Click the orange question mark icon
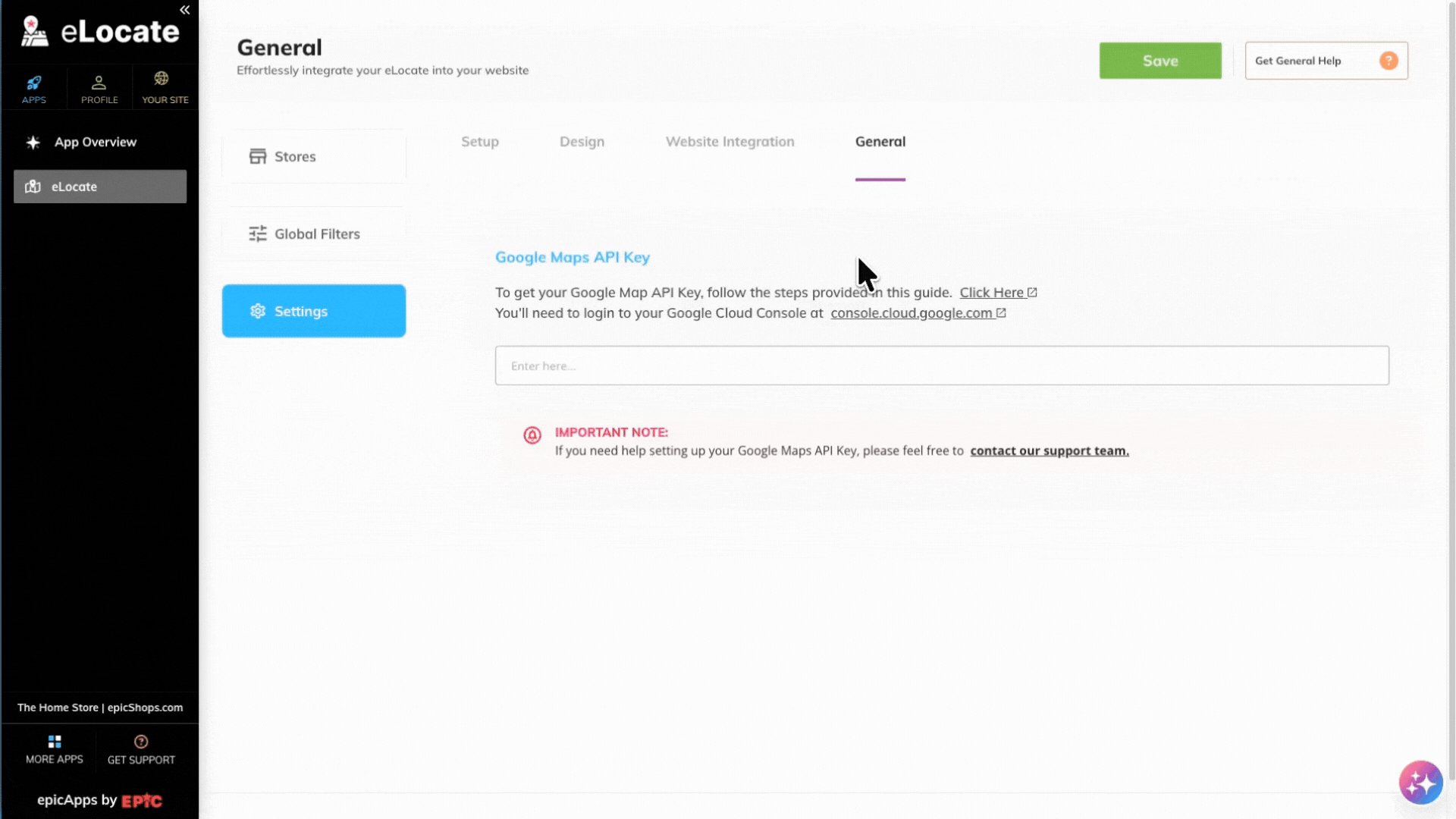The image size is (1456, 819). pos(1389,61)
